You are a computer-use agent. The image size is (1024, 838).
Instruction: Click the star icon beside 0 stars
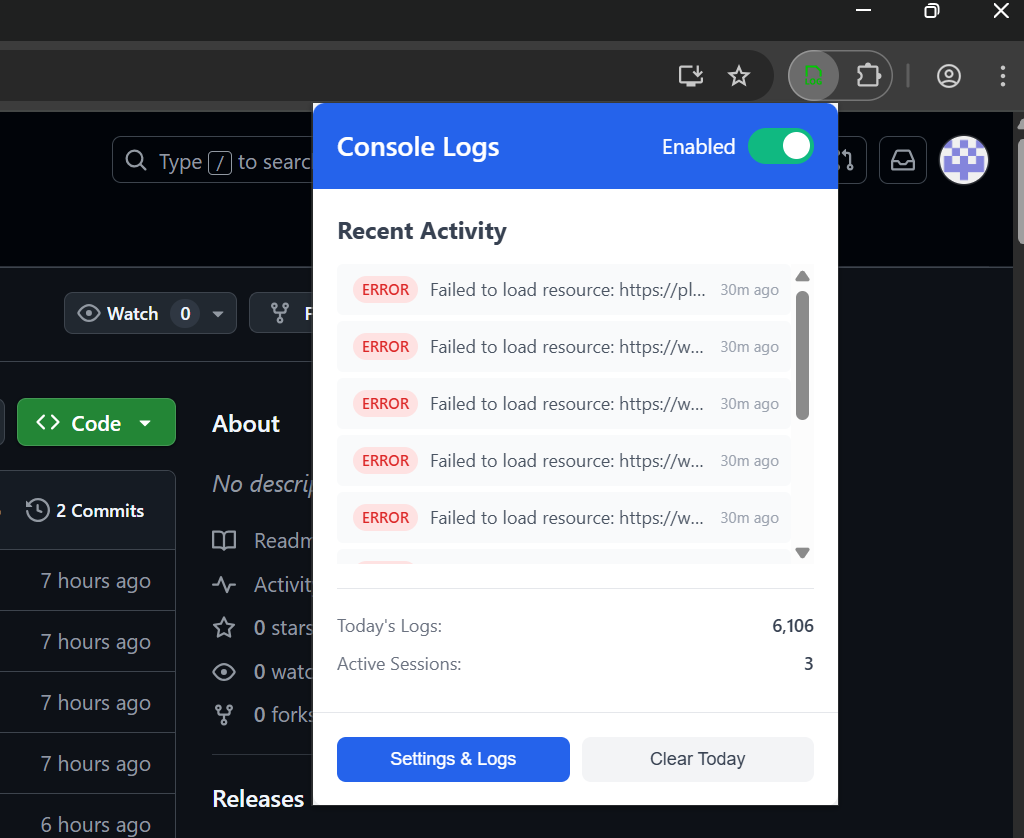(x=224, y=627)
